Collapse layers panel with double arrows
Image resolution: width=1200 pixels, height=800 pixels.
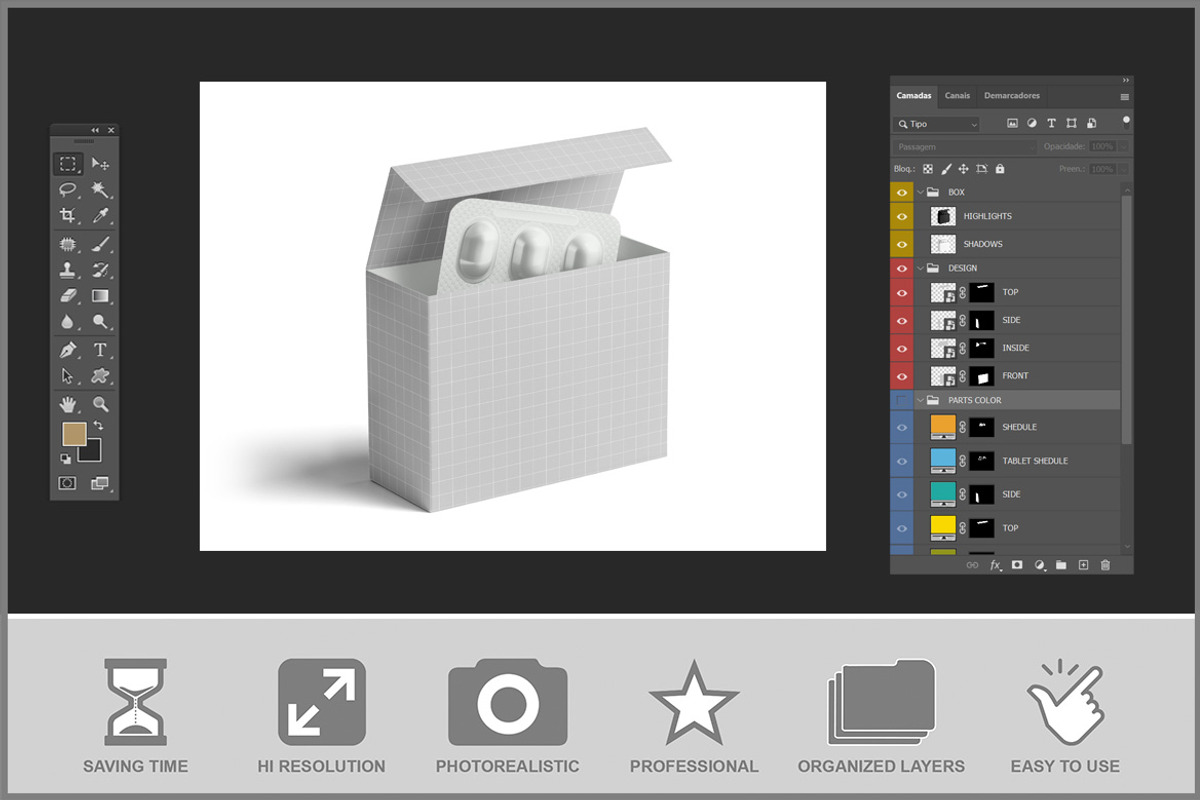coord(1126,80)
